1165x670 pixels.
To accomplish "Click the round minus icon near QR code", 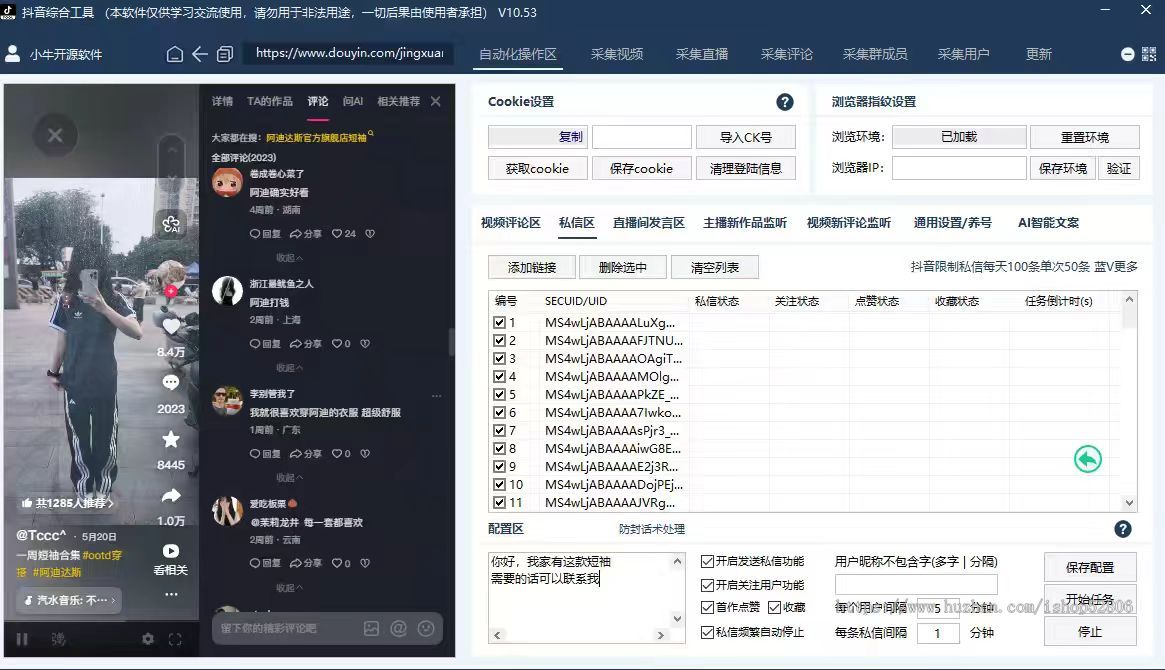I will 1127,54.
